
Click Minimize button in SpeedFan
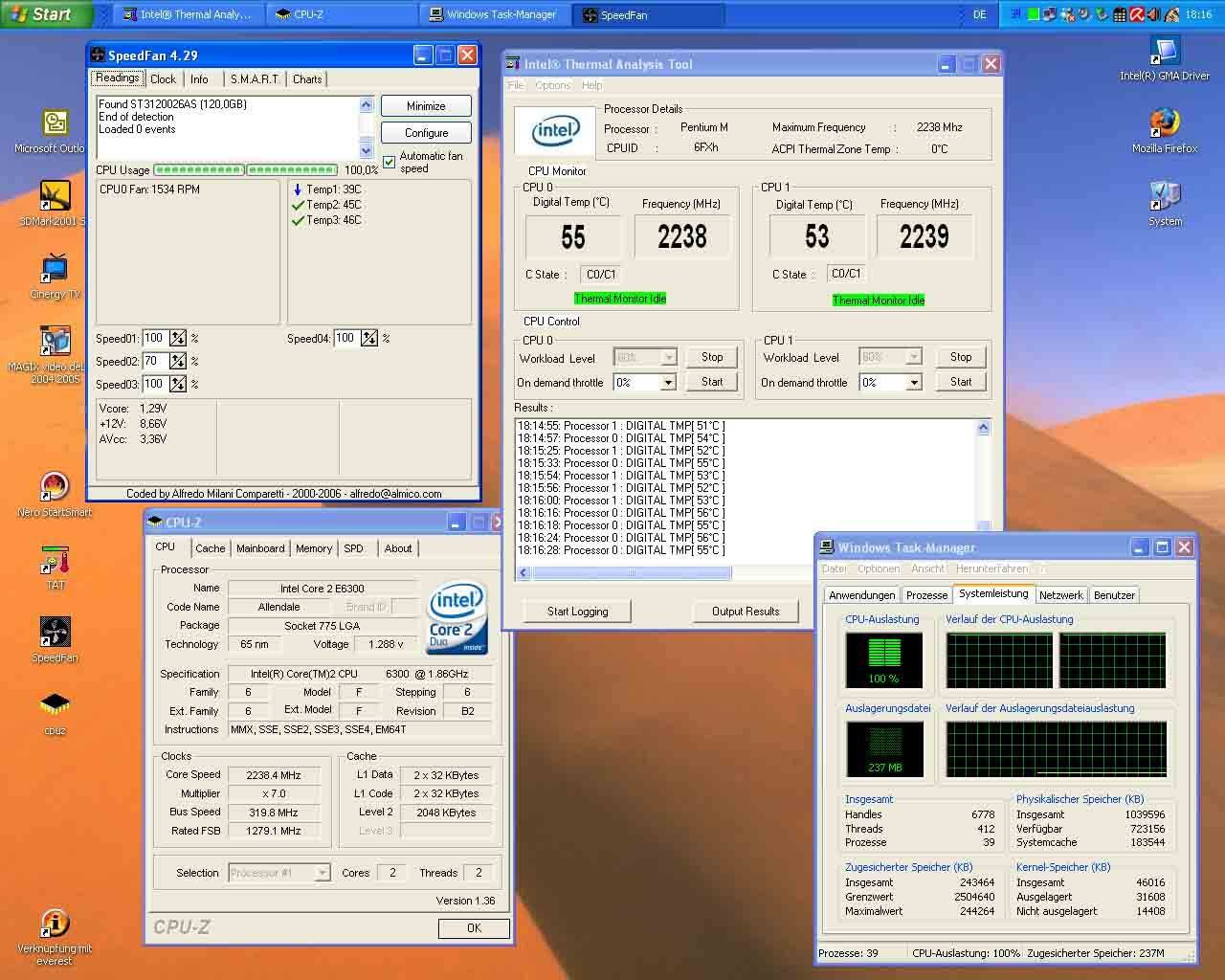[x=426, y=106]
